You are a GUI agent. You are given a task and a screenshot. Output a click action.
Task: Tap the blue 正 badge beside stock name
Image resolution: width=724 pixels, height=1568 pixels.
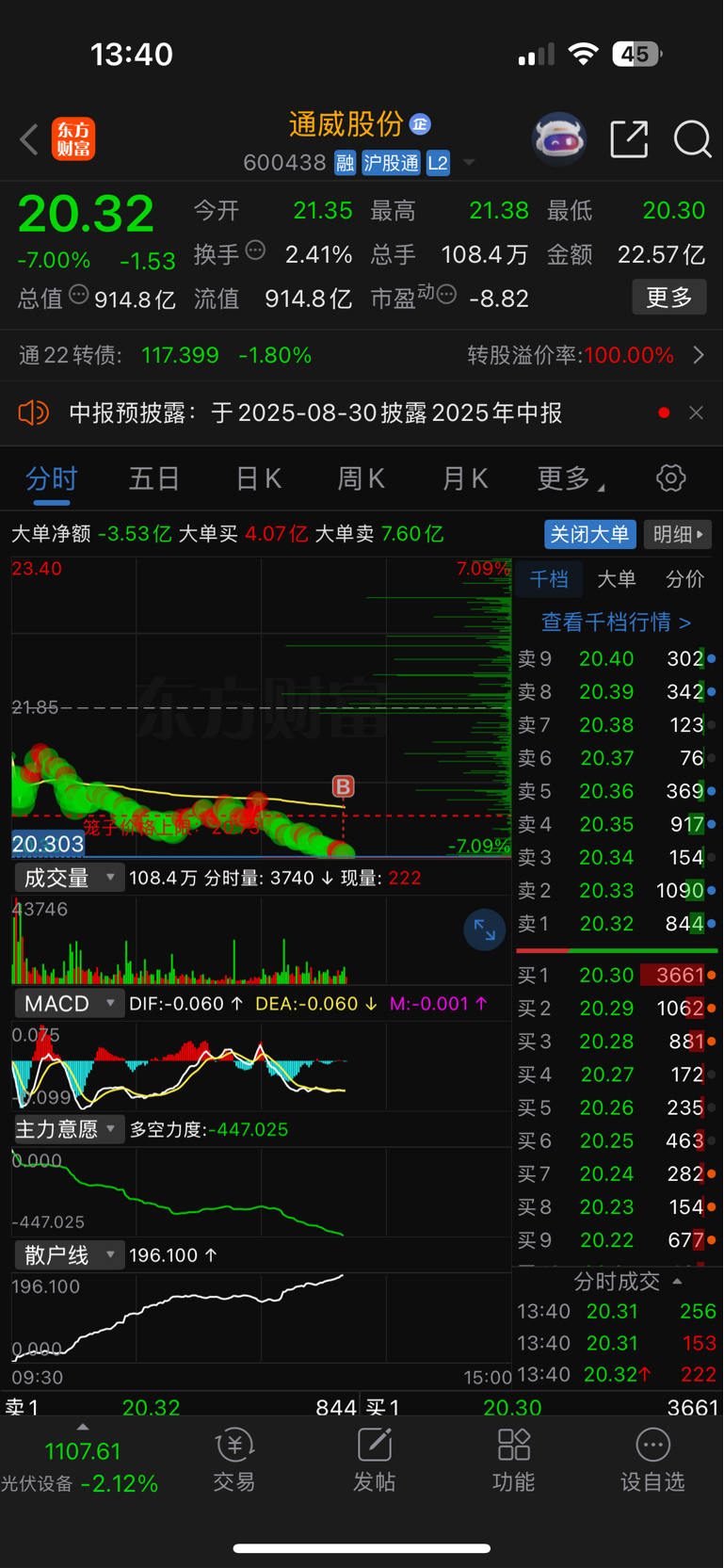420,124
